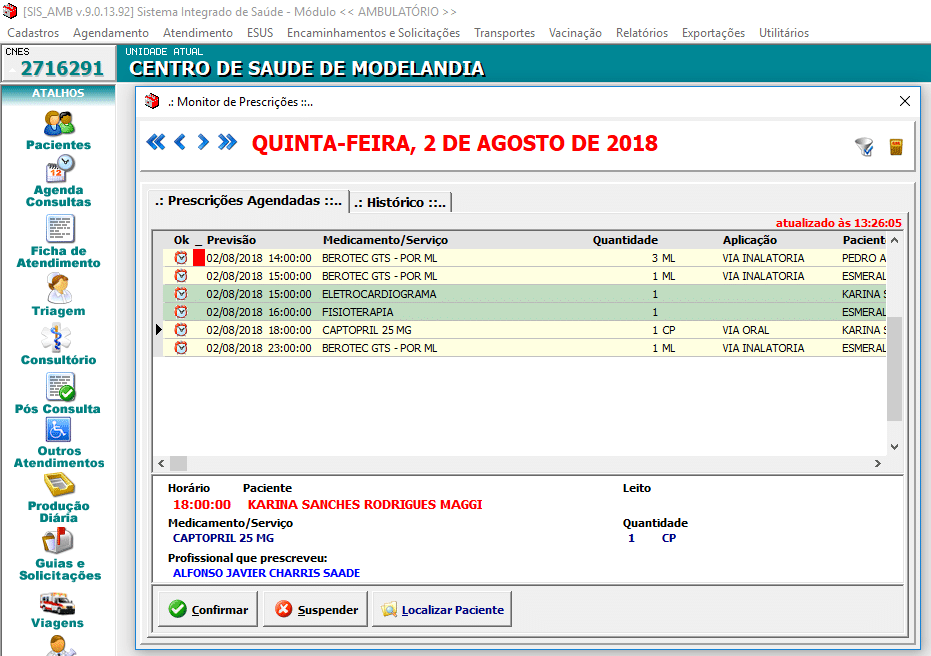Click Ok clock icon for ELETROCARDIOGRAMA row

pos(181,294)
